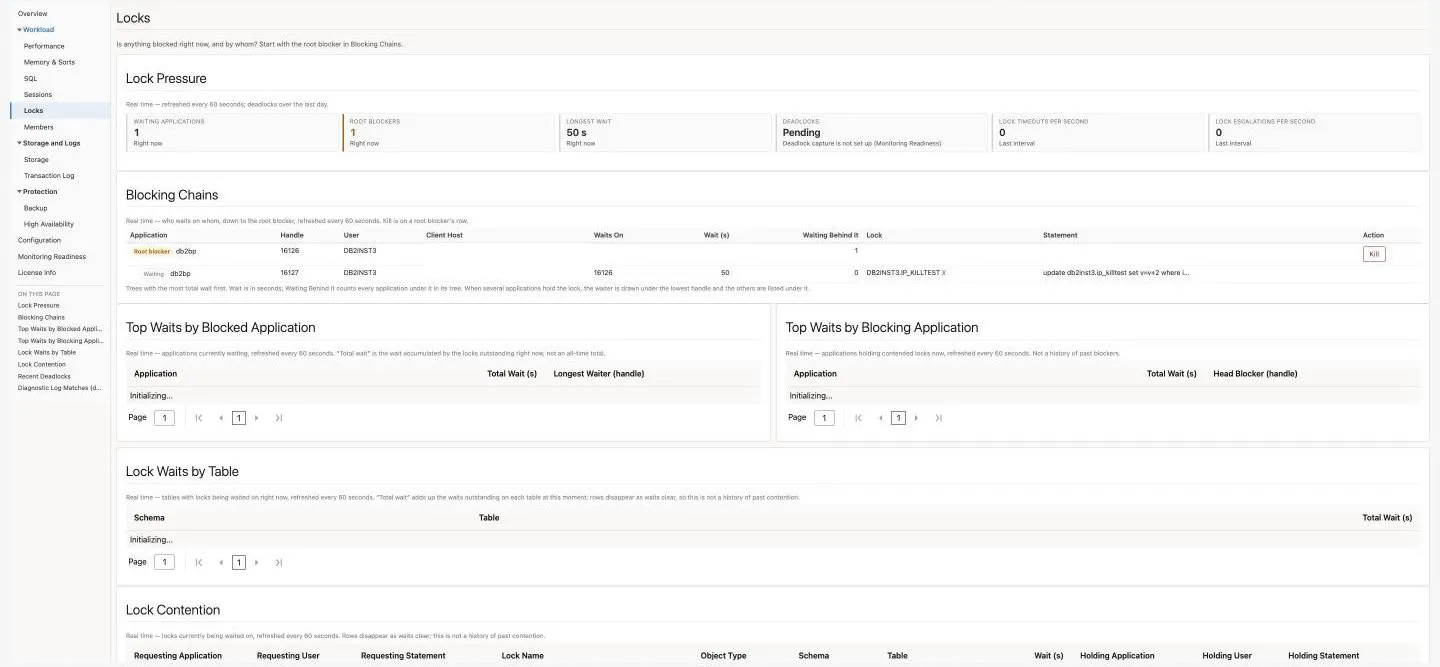Viewport: 1440px width, 667px height.
Task: Go to last page in Lock Waits by Table
Action: tap(279, 562)
